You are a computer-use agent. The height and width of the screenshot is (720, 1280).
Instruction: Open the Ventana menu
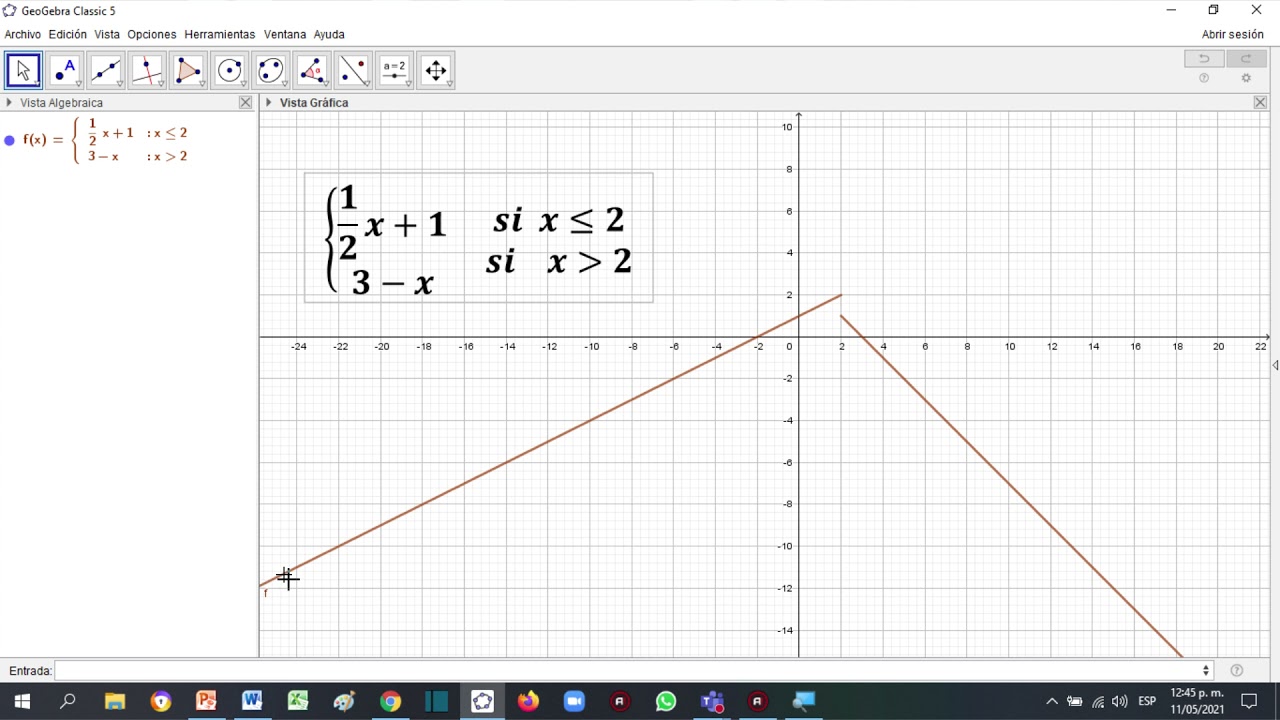pyautogui.click(x=285, y=34)
